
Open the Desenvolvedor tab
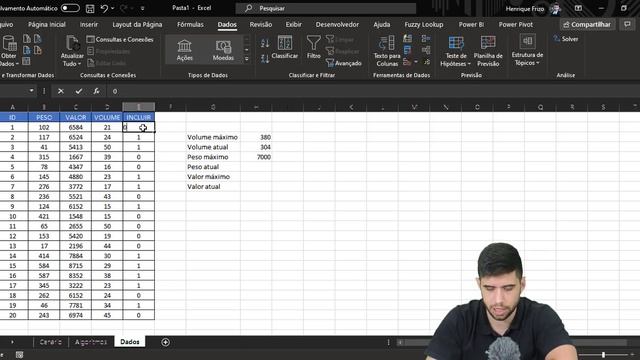tap(337, 24)
